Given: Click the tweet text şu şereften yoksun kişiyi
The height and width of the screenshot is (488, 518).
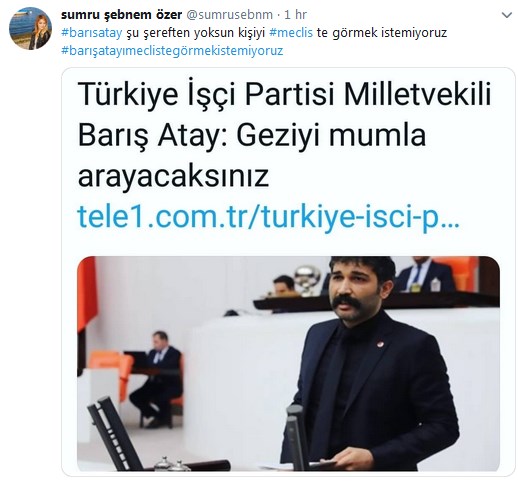Looking at the screenshot, I should [196, 33].
